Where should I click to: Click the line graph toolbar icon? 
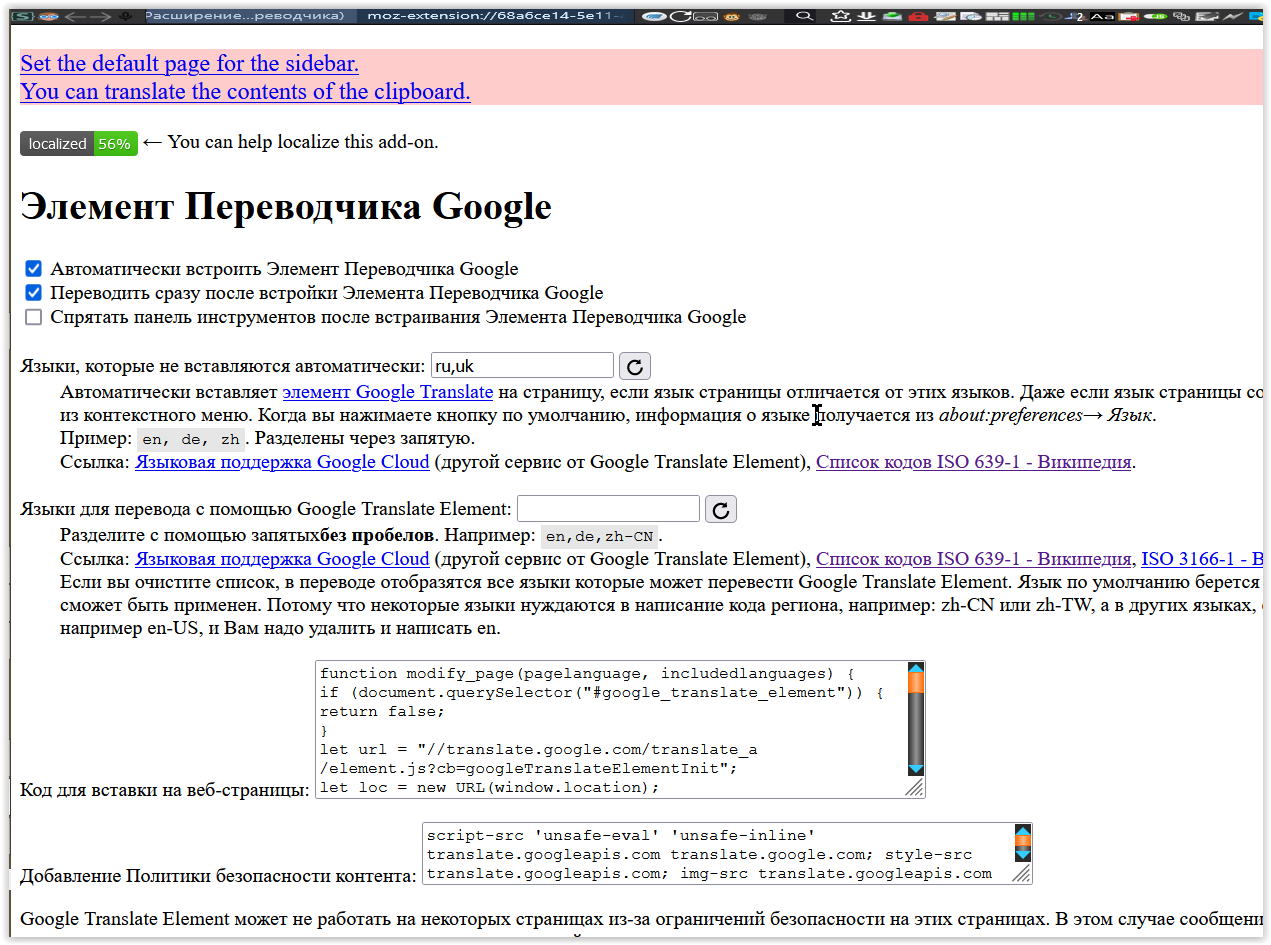coord(1231,16)
